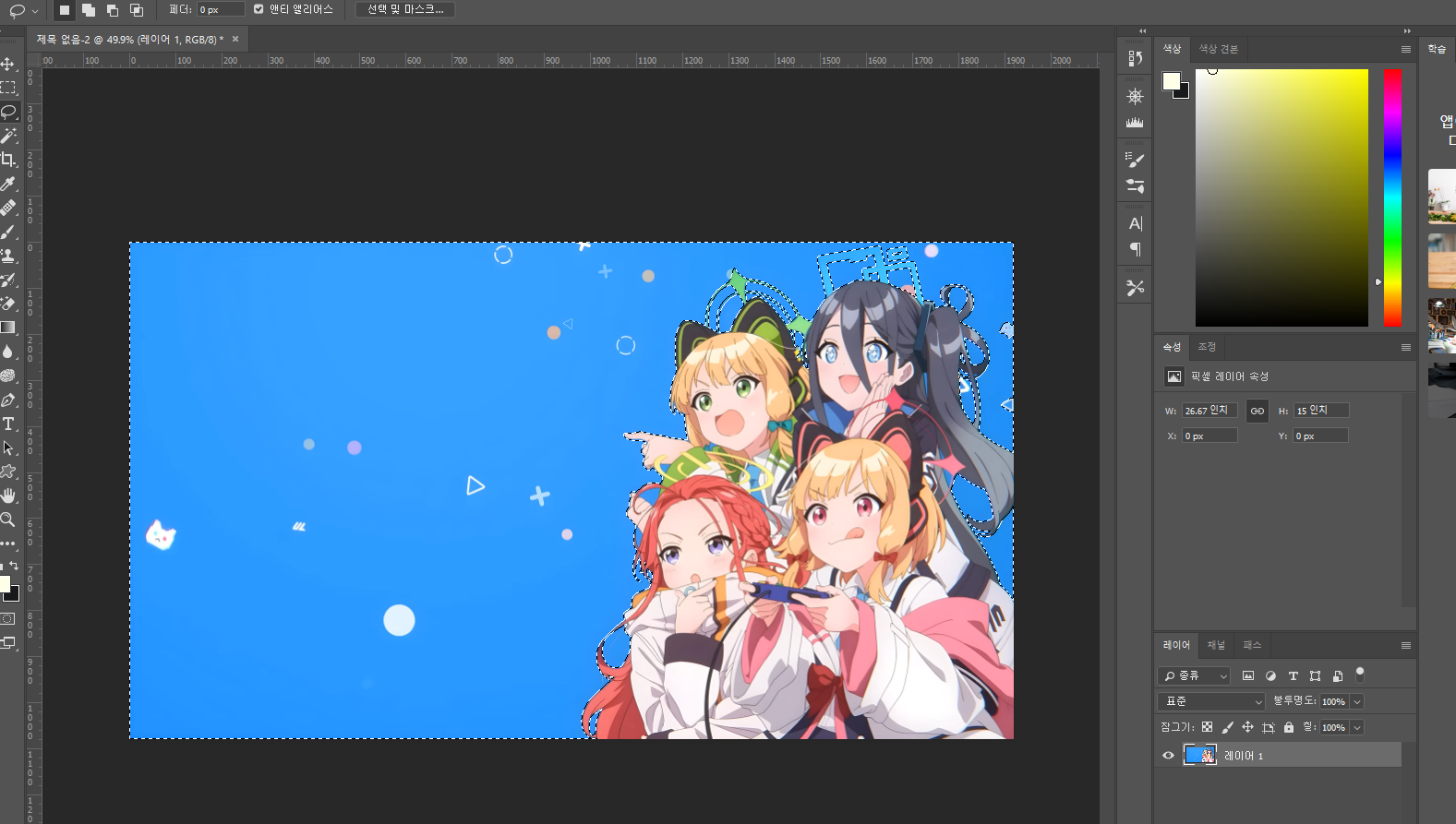1456x824 pixels.
Task: Select the Custom Shape tool
Action: (x=8, y=472)
